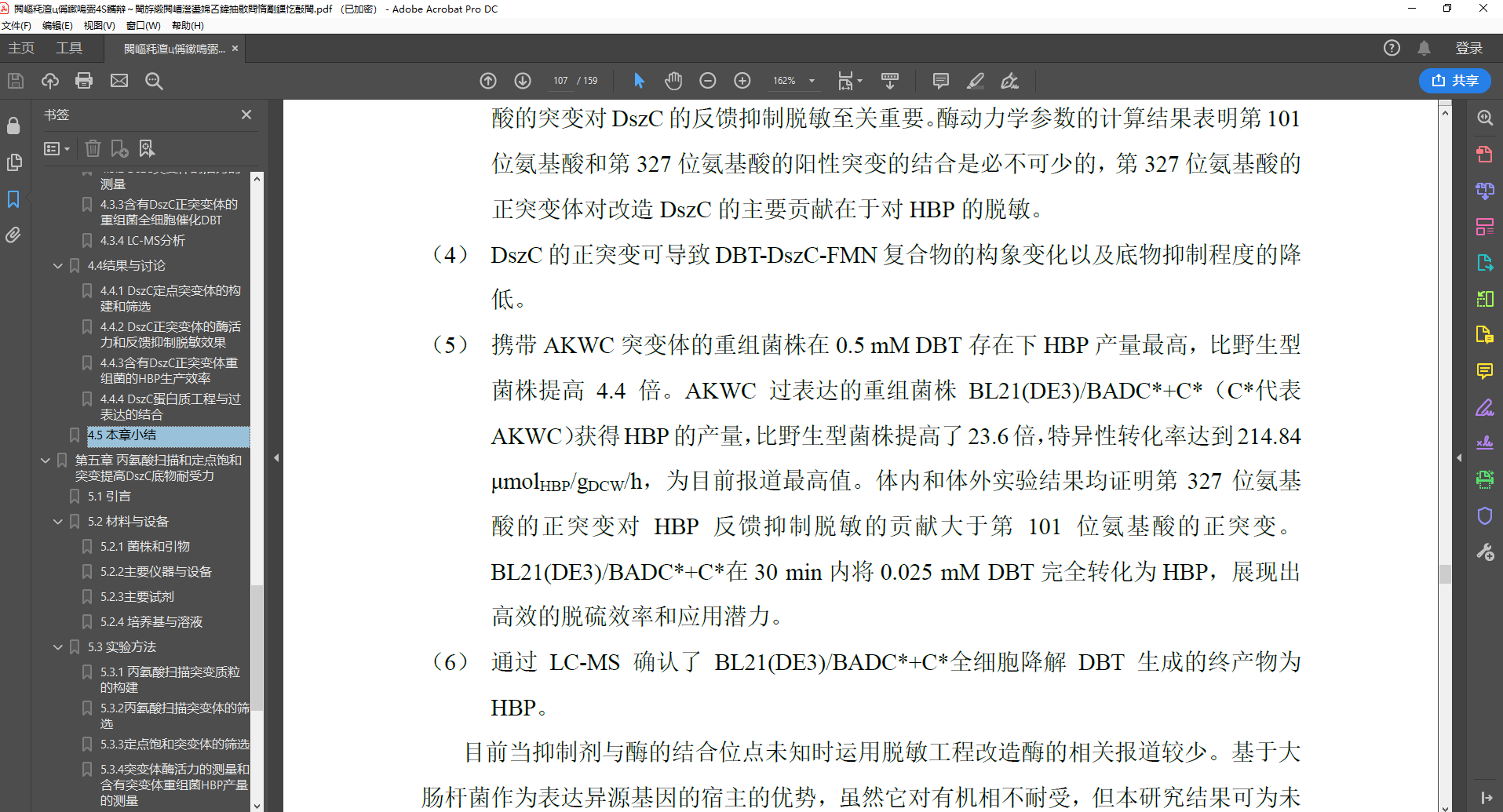
Task: Select the highlight text pen tool
Action: tap(976, 81)
